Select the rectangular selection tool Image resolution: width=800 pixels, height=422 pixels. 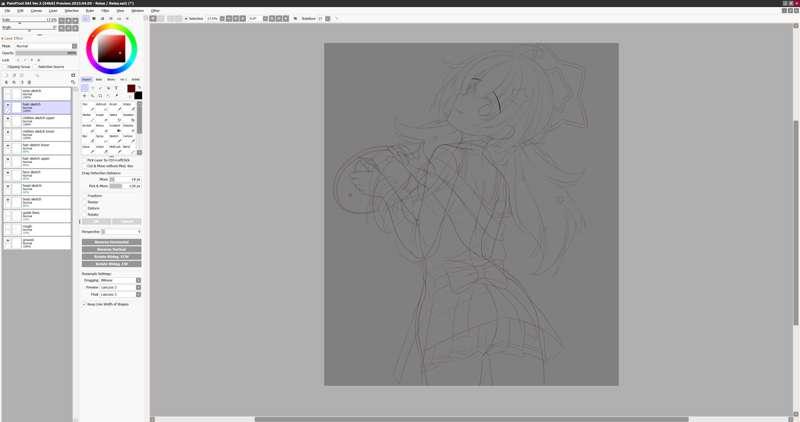[85, 88]
